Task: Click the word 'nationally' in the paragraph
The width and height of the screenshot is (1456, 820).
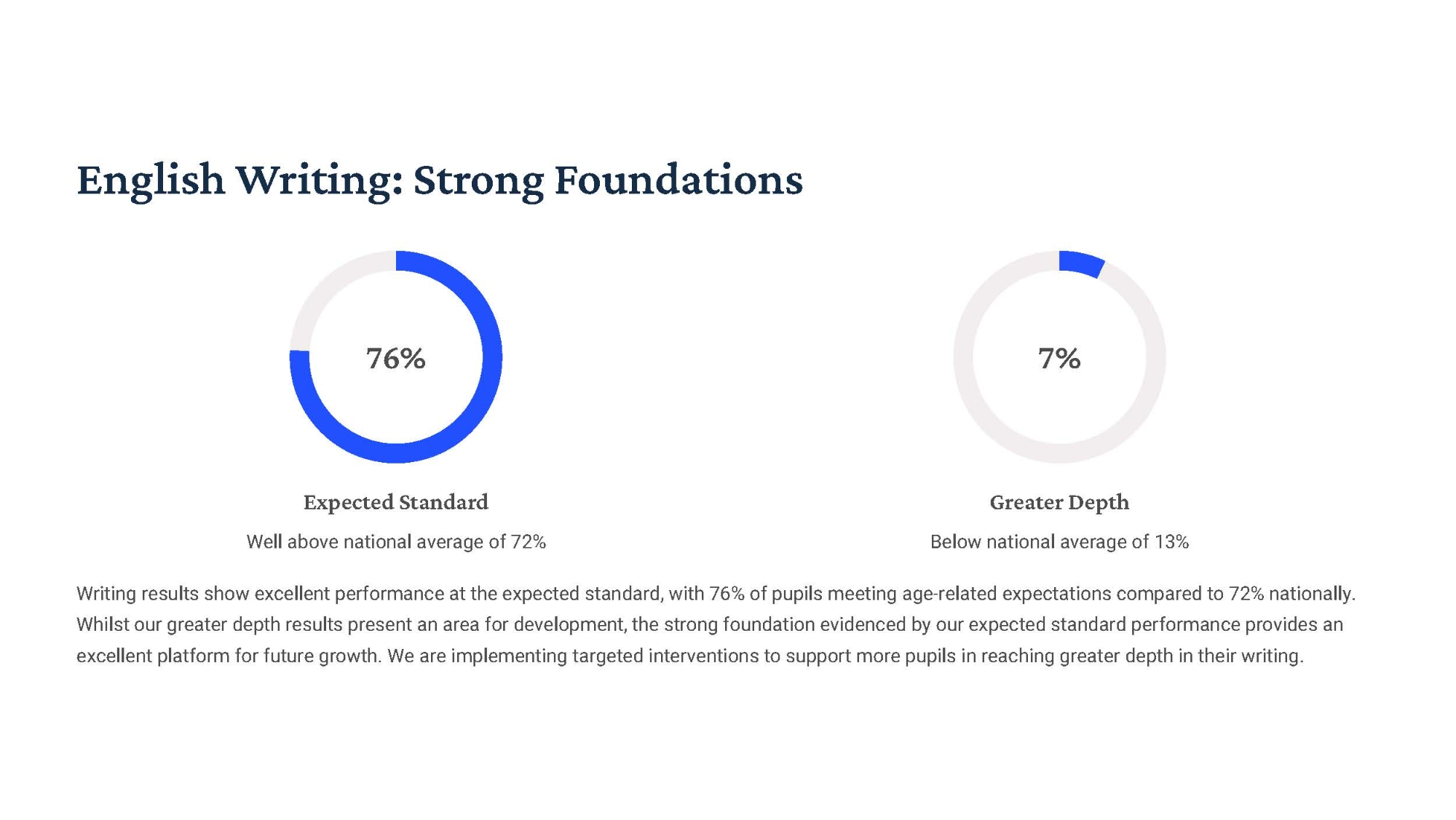Action: click(x=1310, y=594)
